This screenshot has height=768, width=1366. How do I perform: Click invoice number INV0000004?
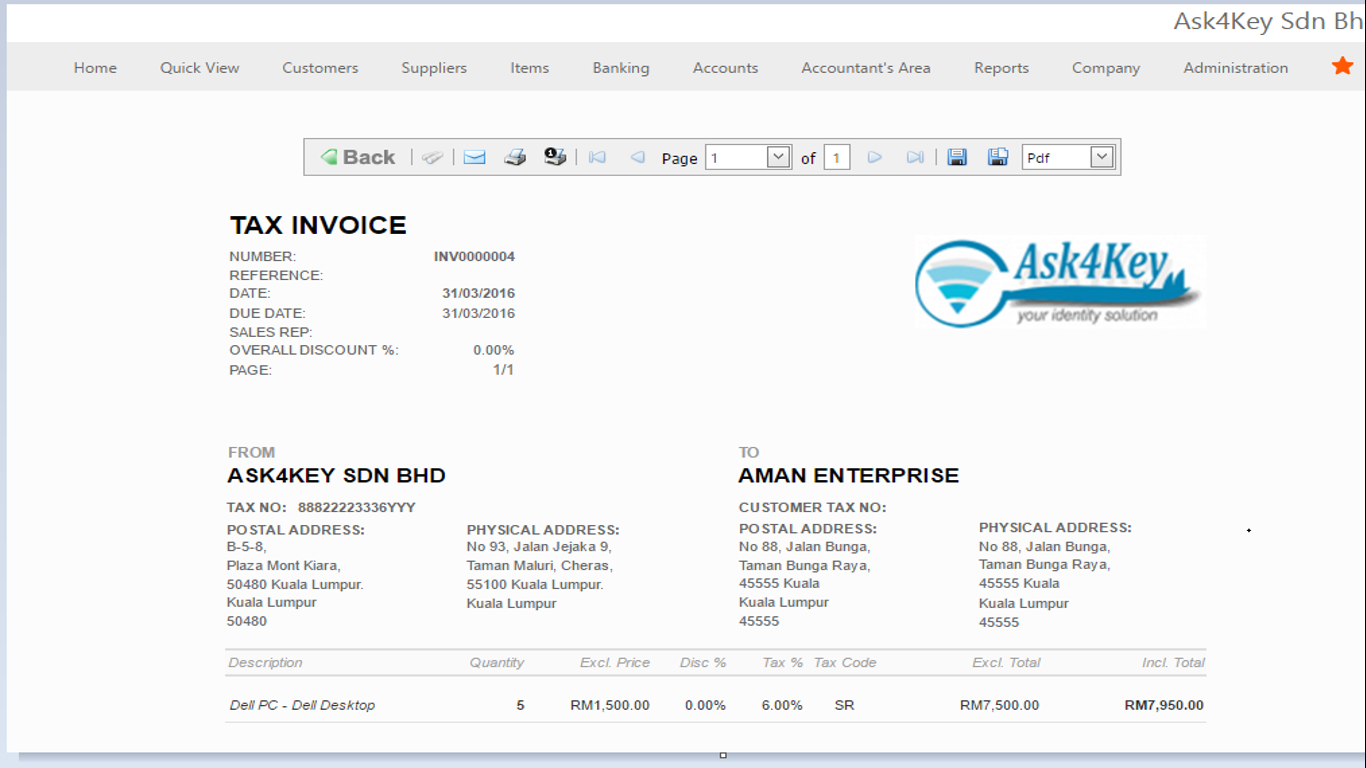pos(474,257)
